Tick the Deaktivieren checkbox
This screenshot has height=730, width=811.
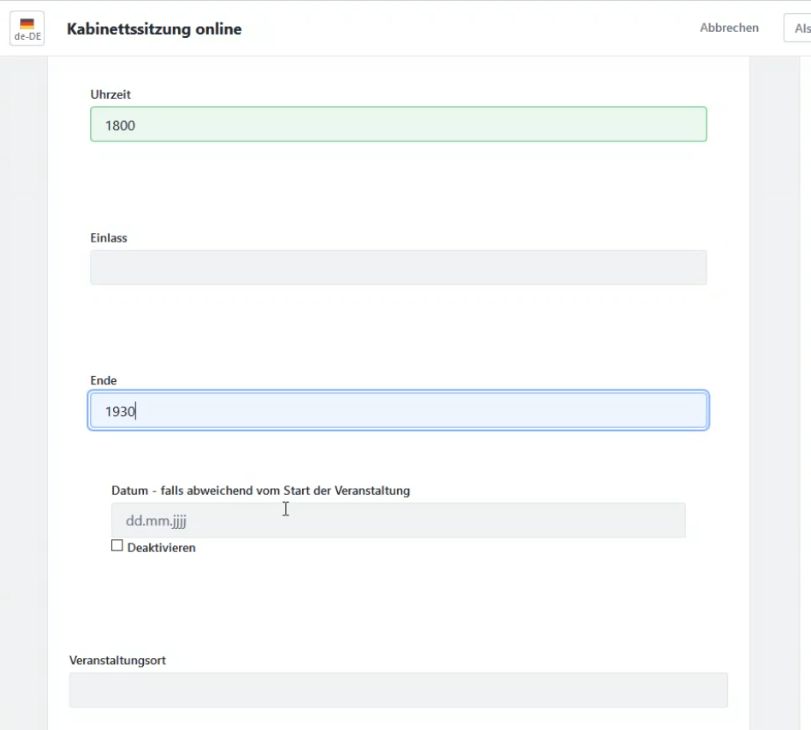point(117,545)
